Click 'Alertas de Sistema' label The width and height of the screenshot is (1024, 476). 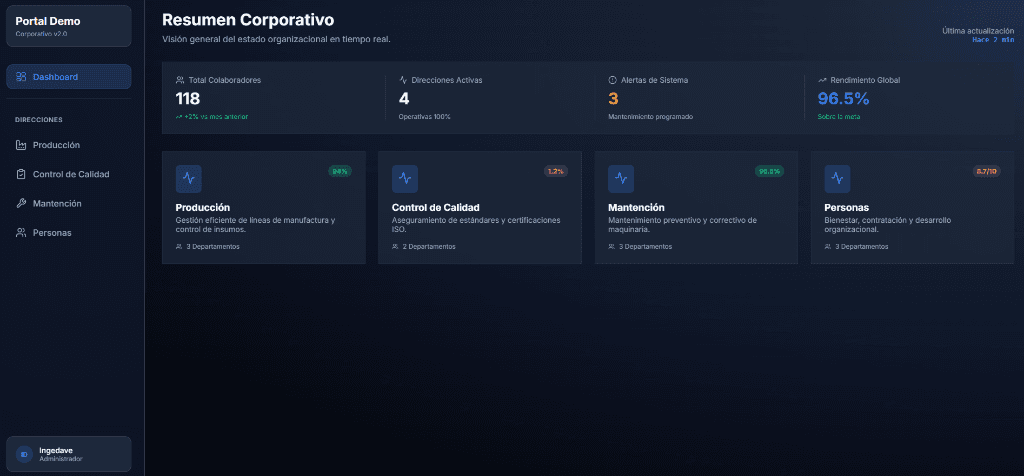click(654, 80)
